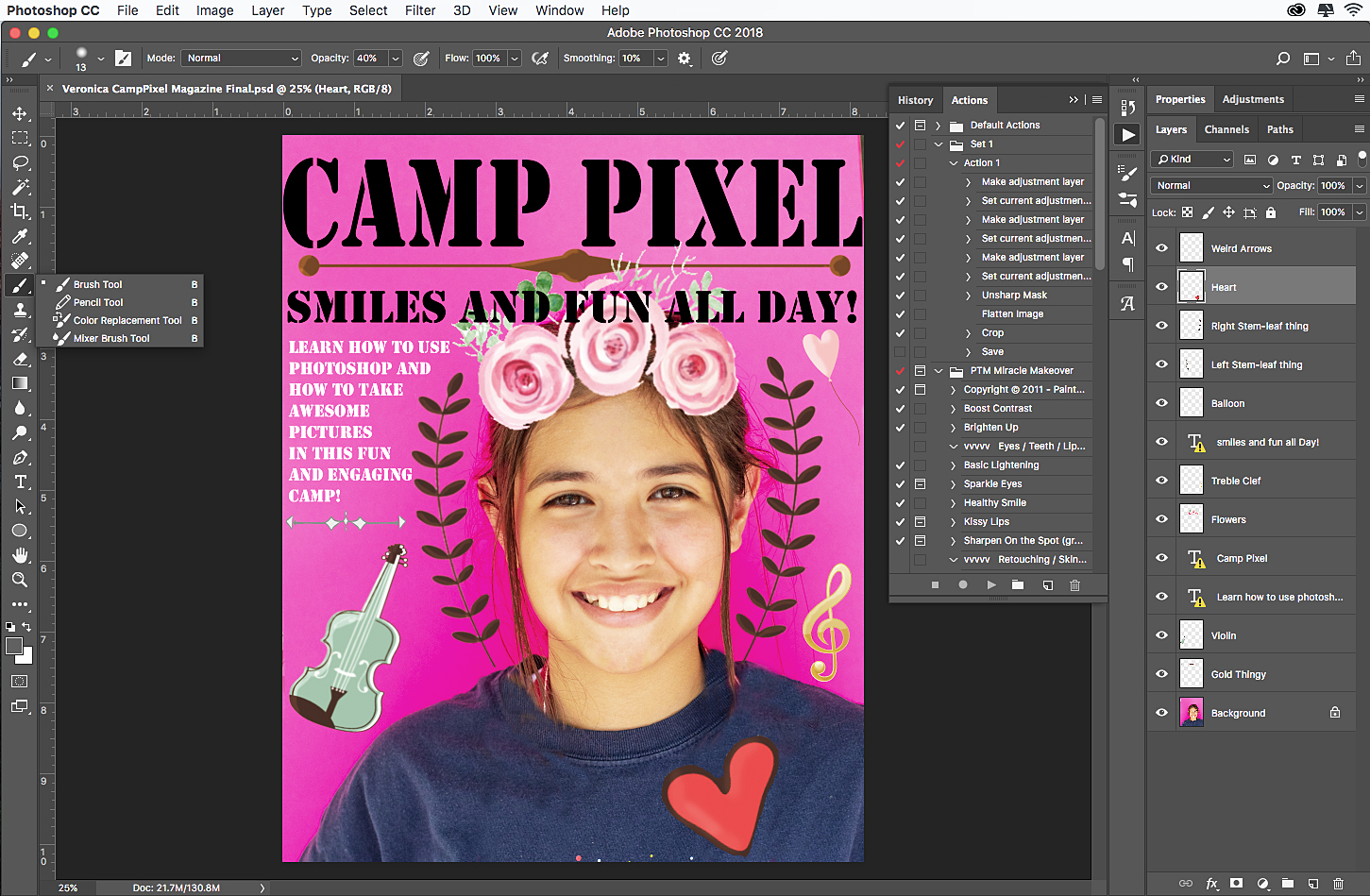Click the foreground color swatch

click(14, 646)
